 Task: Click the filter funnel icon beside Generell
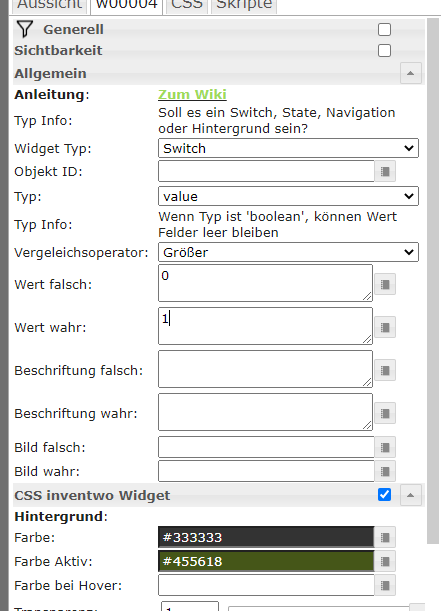pyautogui.click(x=25, y=29)
